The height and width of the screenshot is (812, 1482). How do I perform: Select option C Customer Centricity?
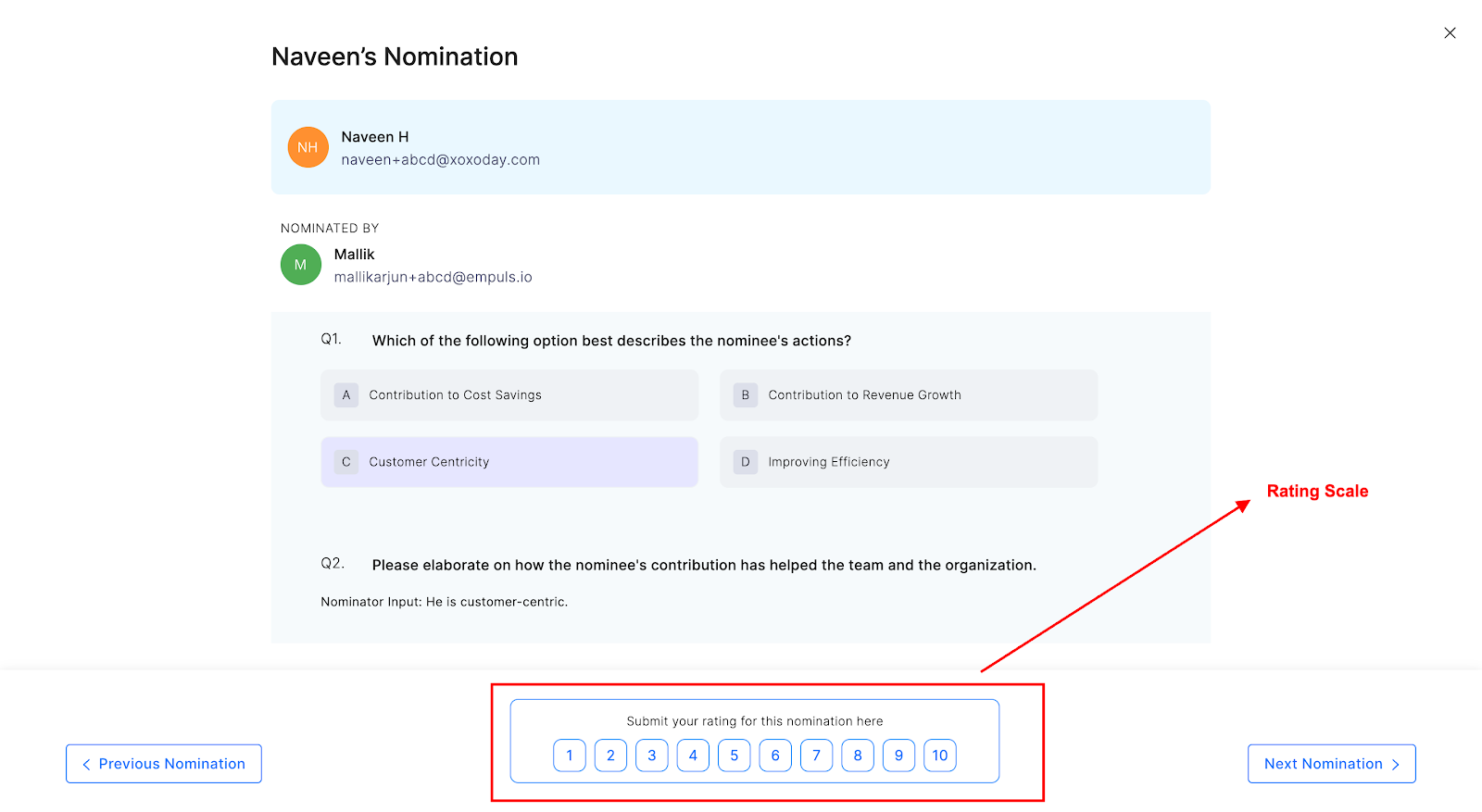[x=509, y=462]
